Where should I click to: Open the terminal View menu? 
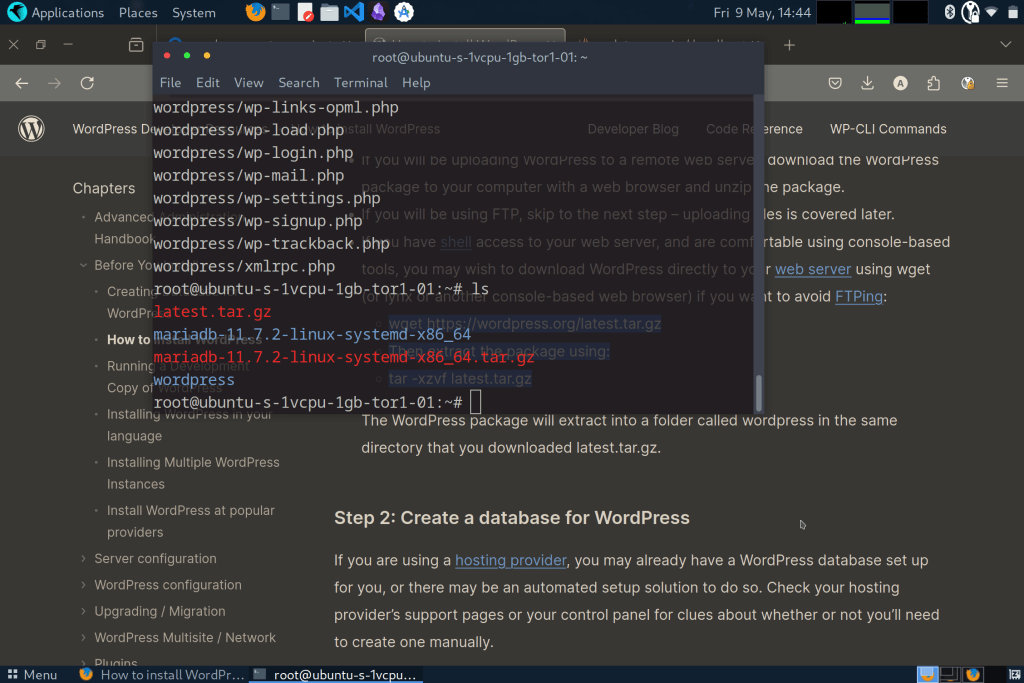point(249,83)
